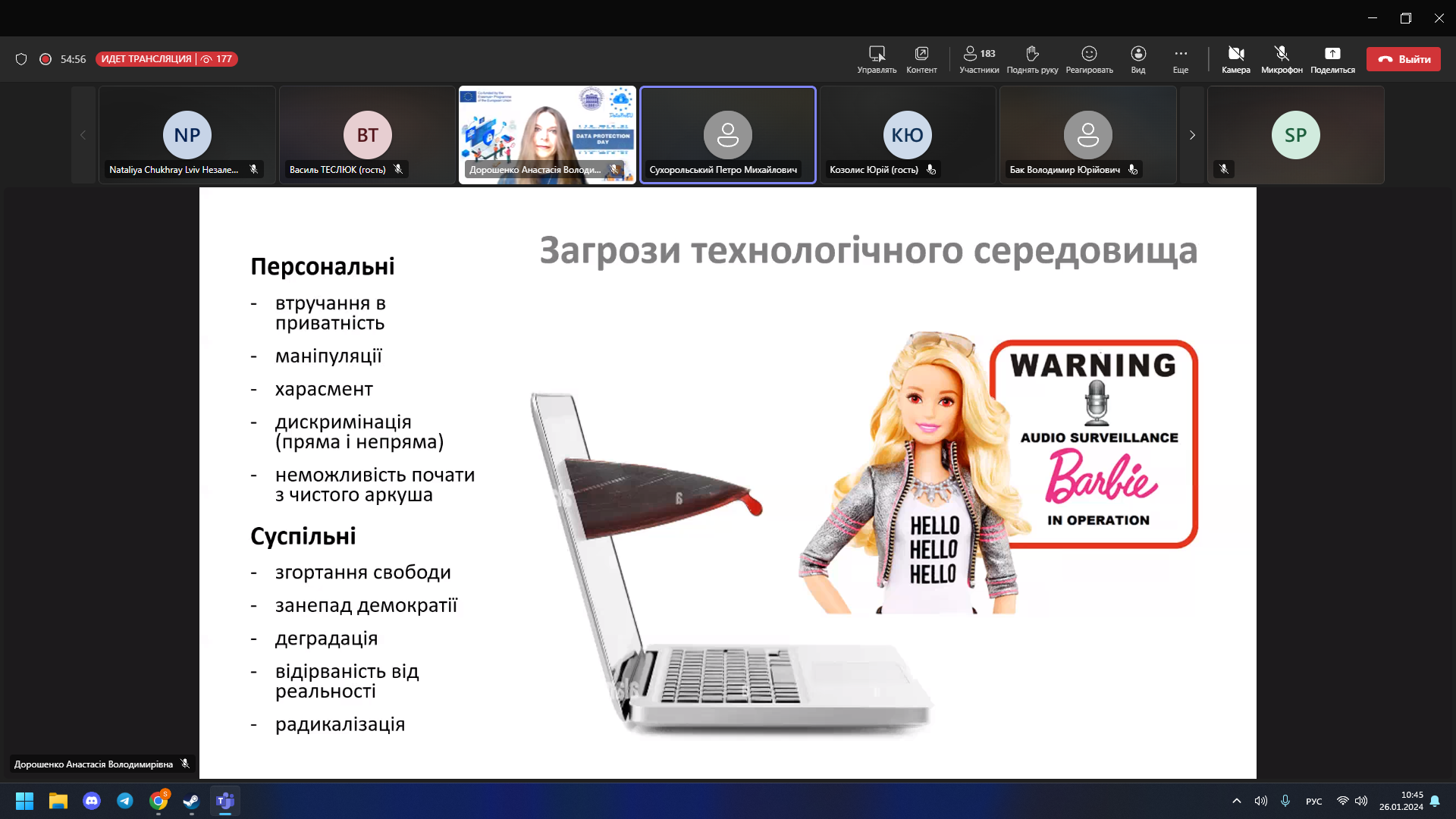Open Telegram from the taskbar

point(125,801)
